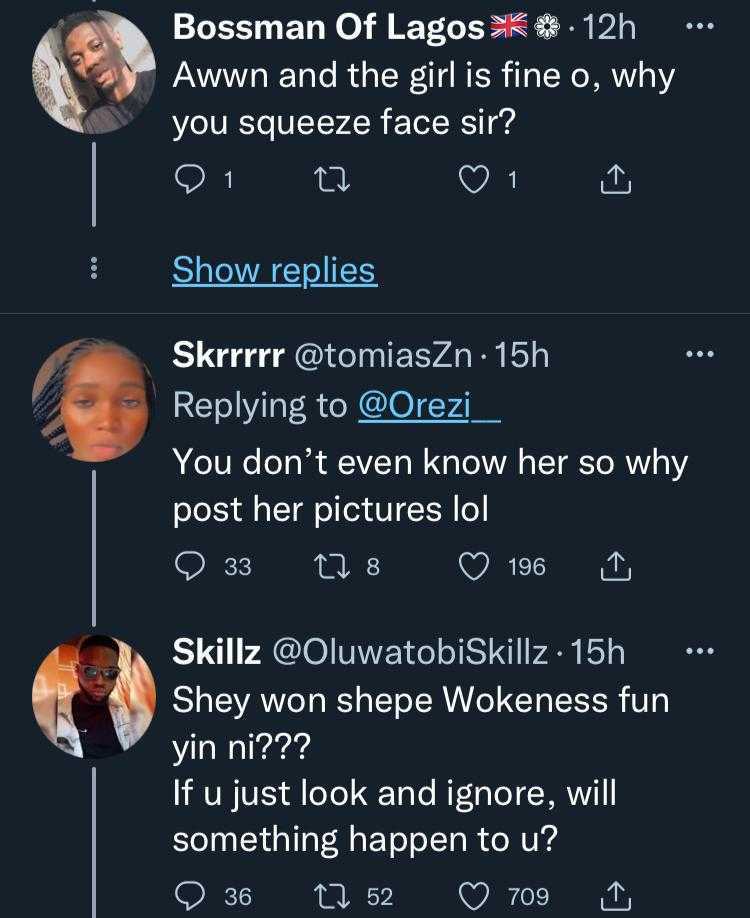Screen dimensions: 750x918
Task: Share Skillz tweet
Action: (614, 895)
